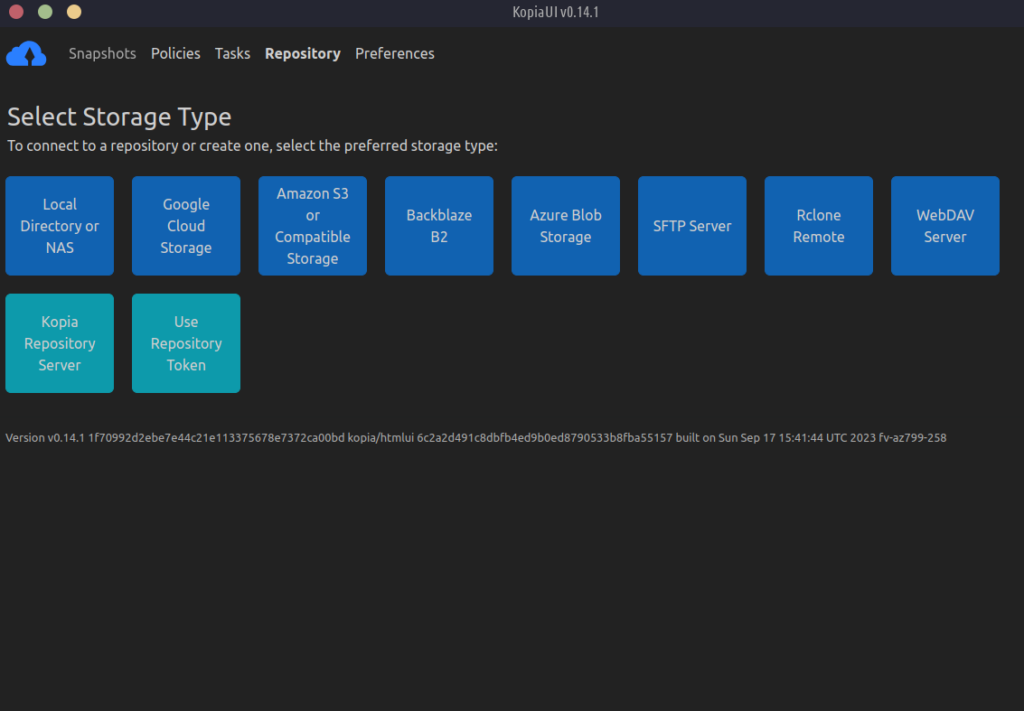1024x711 pixels.
Task: Switch to the Policies tab
Action: coord(176,54)
